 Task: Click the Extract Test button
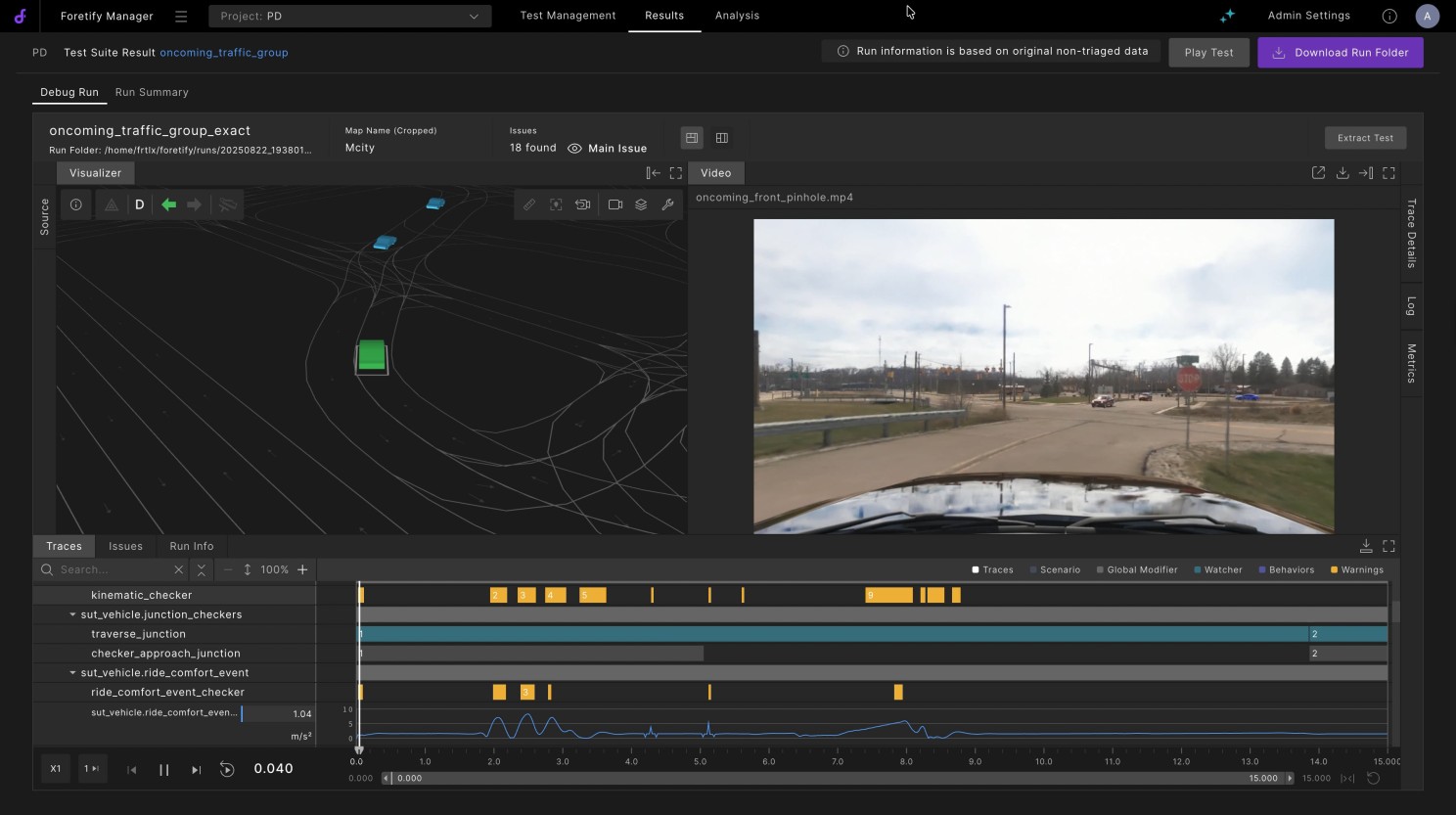pos(1366,138)
